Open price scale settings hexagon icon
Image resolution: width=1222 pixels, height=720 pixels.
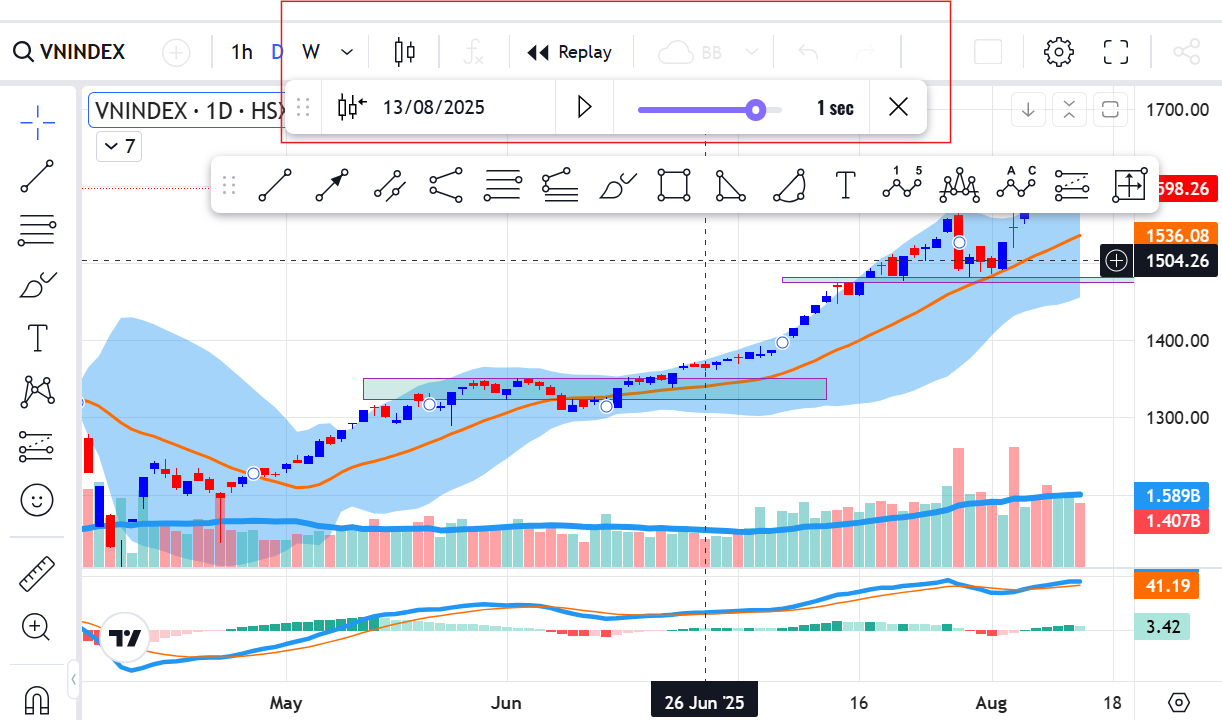point(1180,702)
